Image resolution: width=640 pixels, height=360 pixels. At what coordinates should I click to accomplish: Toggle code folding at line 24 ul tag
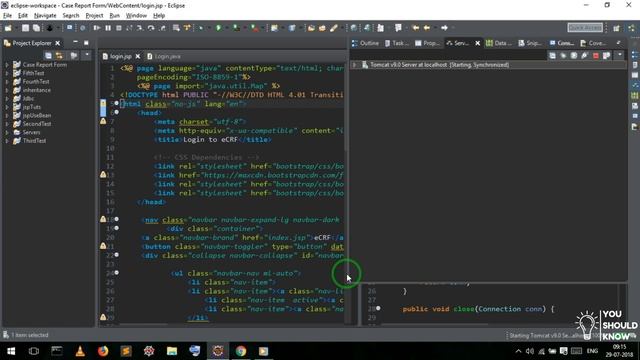tap(116, 273)
